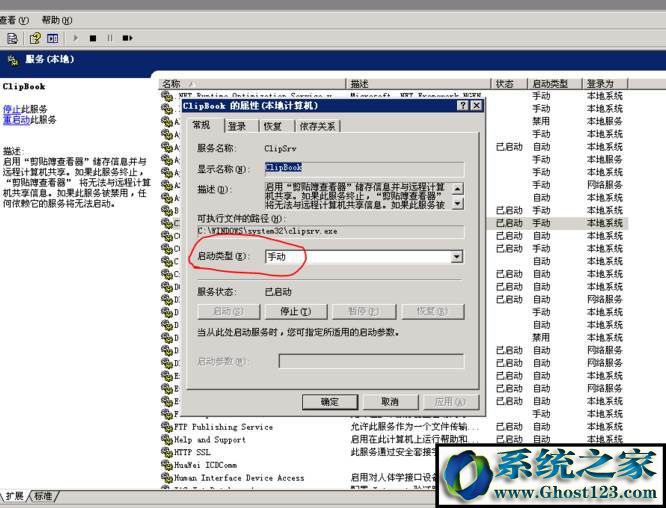
Task: Open the 启动类型 dropdown
Action: 457,257
